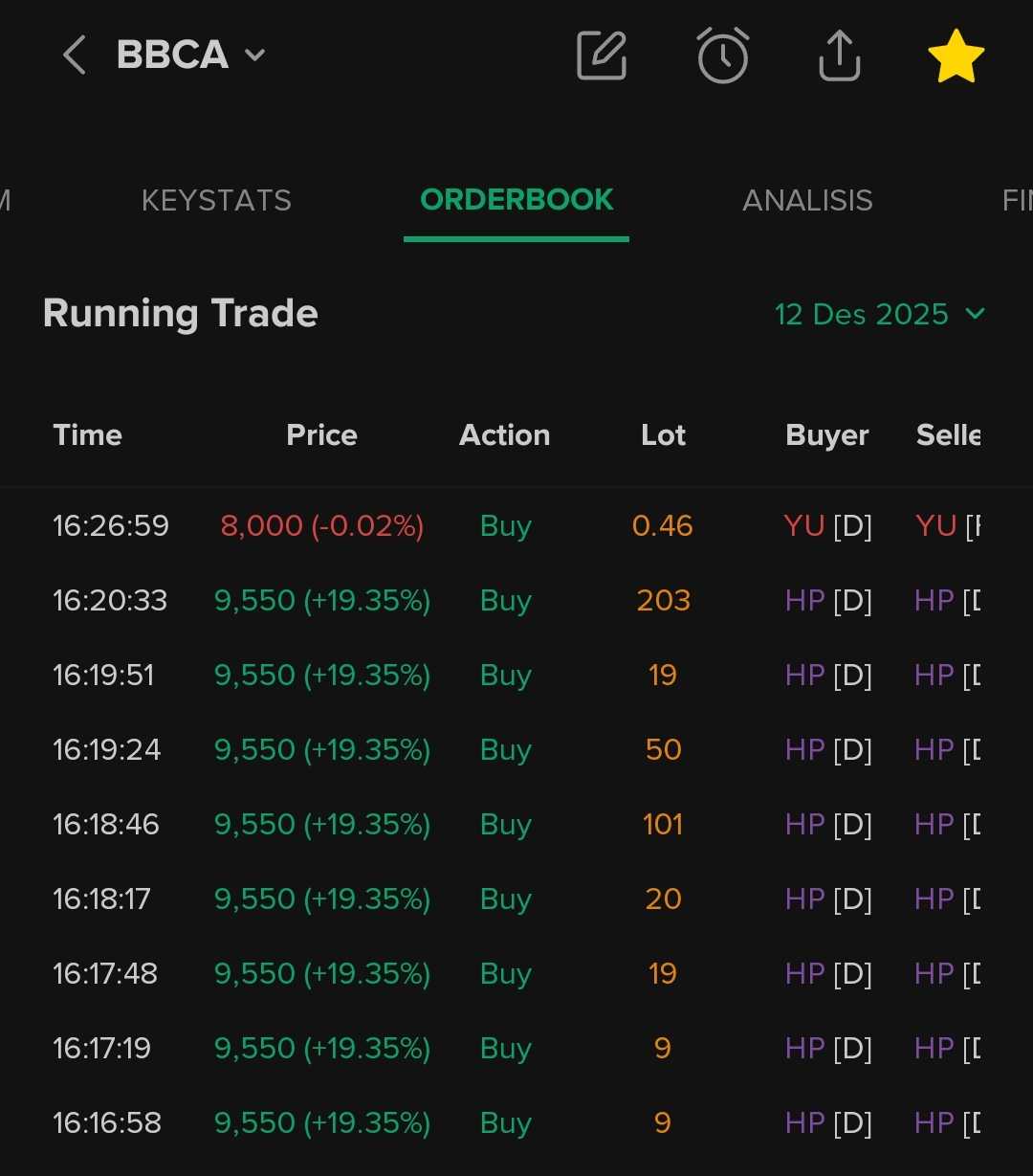Switch to the ANALISIS tab

[x=807, y=200]
